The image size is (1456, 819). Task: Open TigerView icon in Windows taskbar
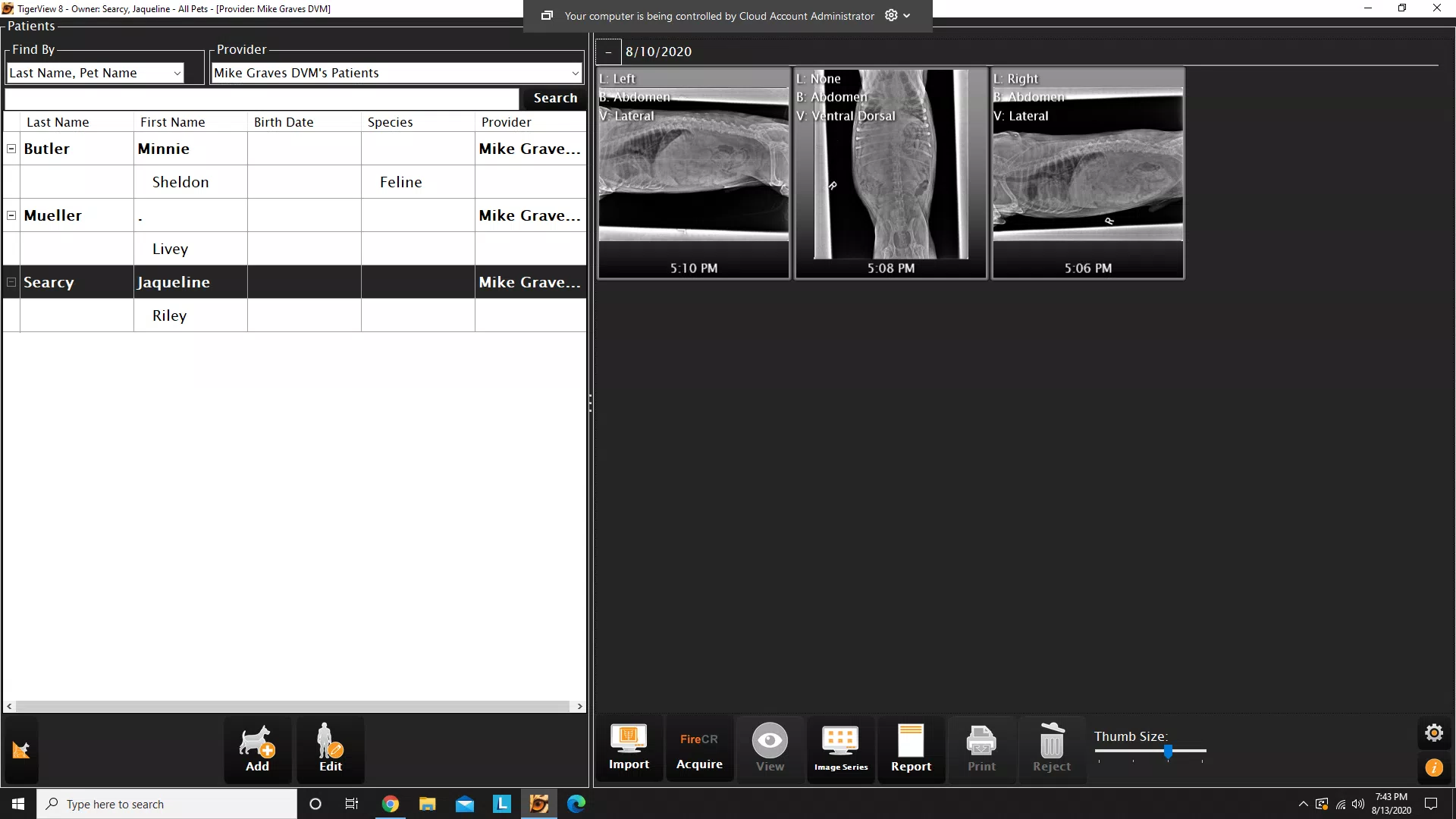[x=538, y=804]
